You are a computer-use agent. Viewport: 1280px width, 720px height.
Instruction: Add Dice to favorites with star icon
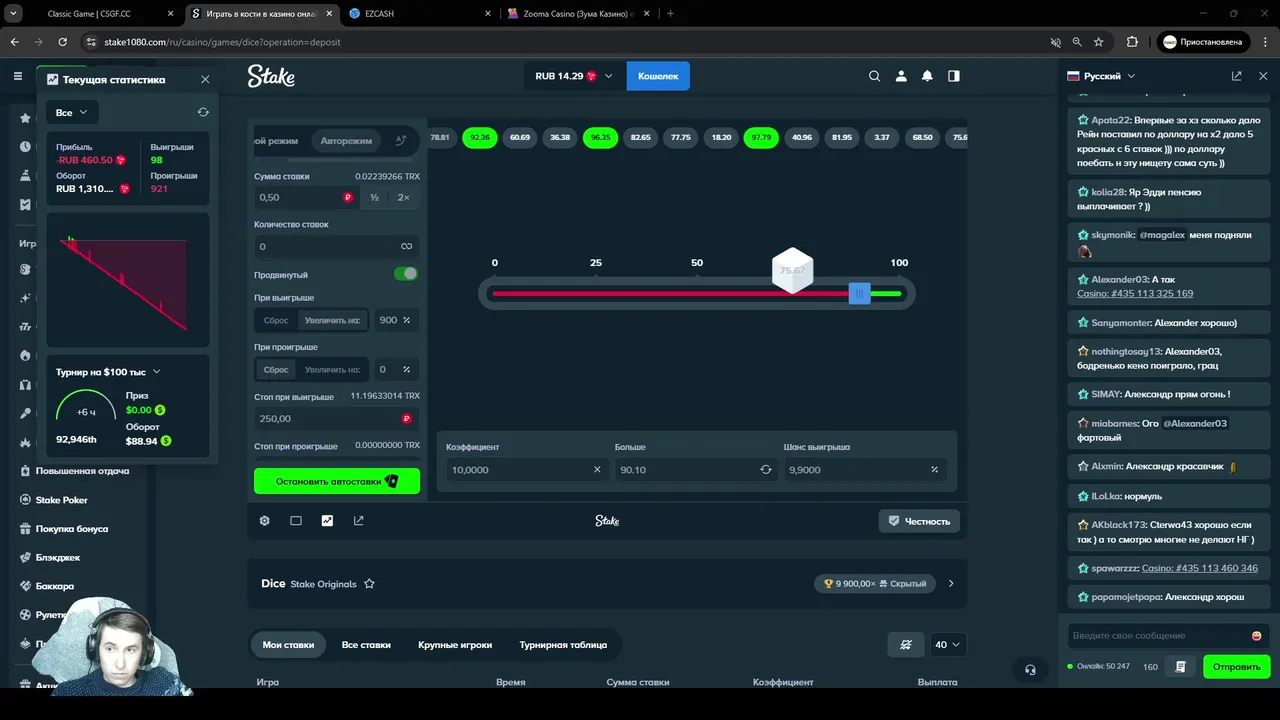pos(369,584)
